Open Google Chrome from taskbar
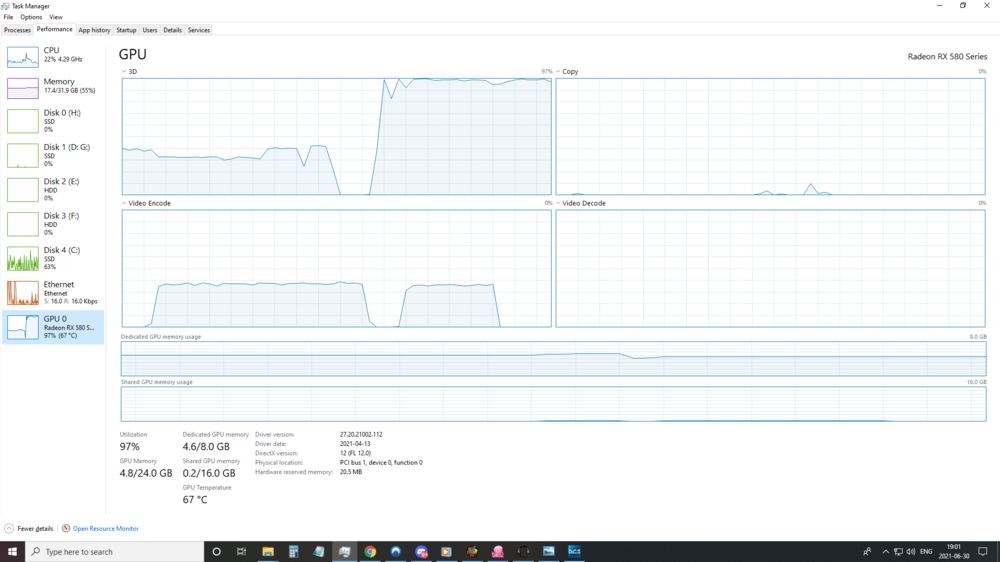 coord(370,551)
